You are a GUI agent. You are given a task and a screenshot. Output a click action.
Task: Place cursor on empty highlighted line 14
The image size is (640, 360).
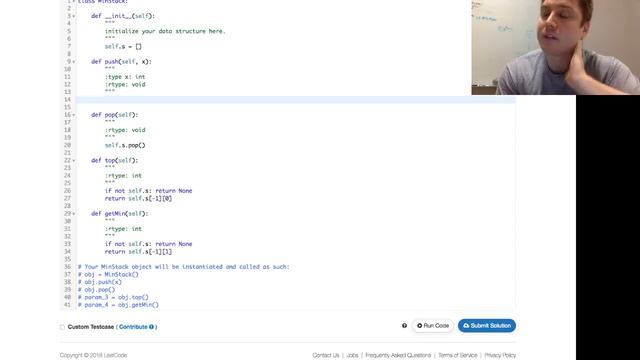point(296,100)
